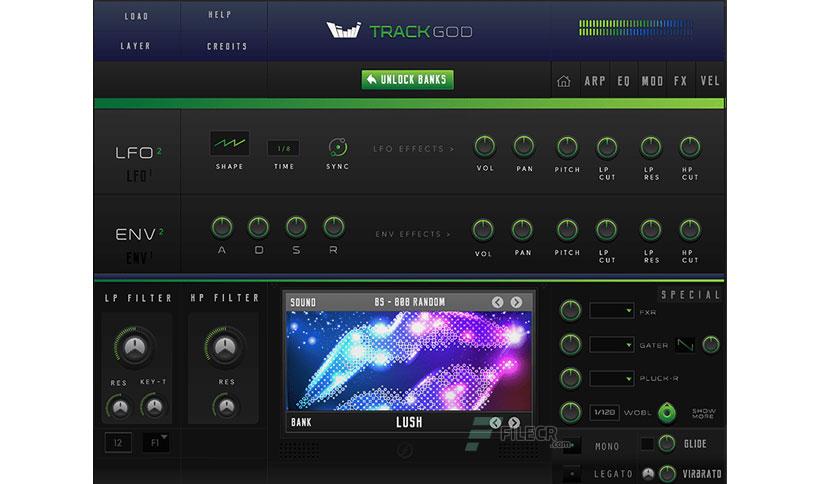Open the Home page icon tab
Viewport: 836px width, 484px height.
564,81
